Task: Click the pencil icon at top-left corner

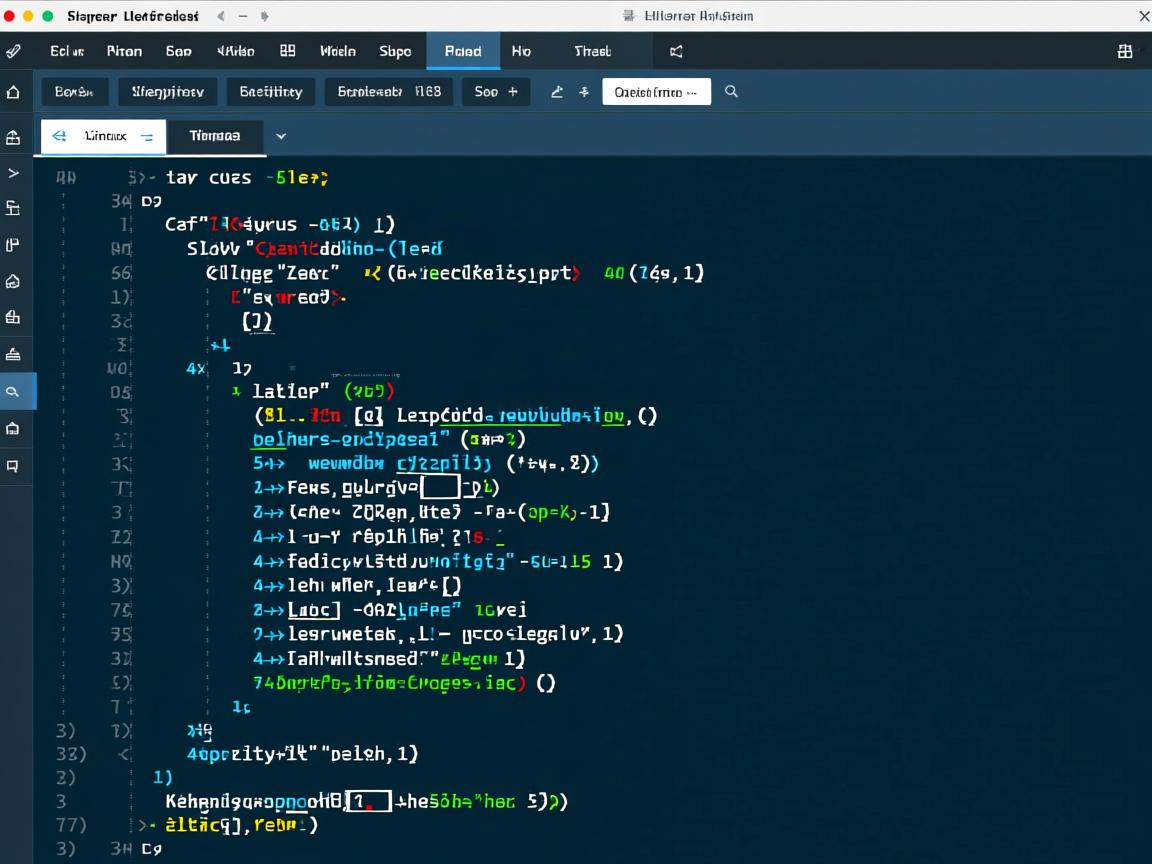Action: coord(13,51)
